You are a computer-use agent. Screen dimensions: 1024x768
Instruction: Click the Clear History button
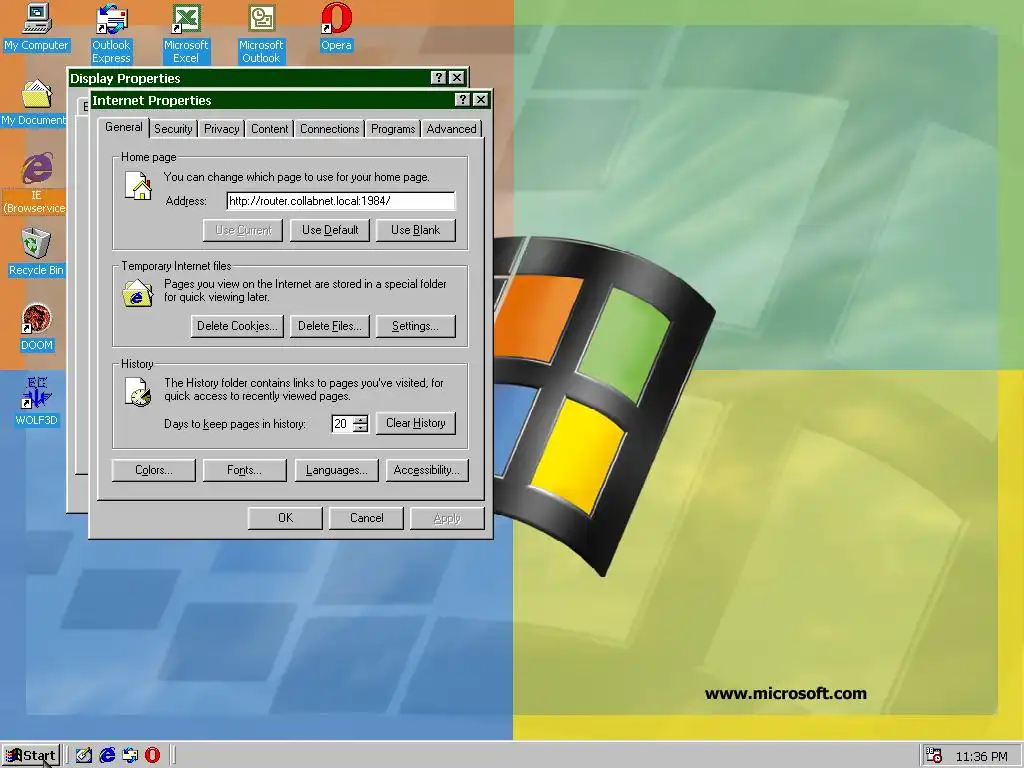coord(415,423)
